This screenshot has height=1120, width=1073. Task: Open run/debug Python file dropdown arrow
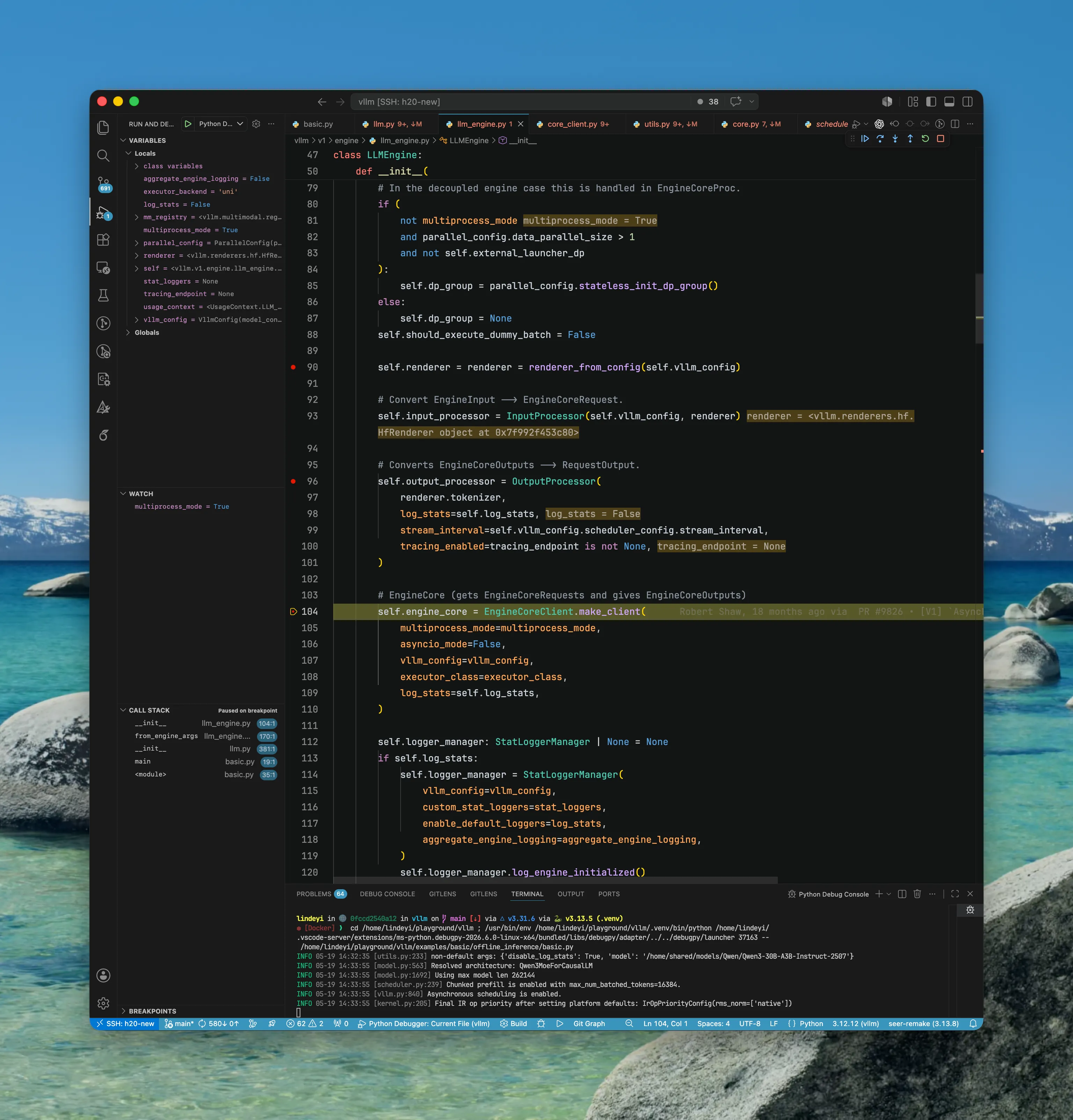click(x=866, y=124)
